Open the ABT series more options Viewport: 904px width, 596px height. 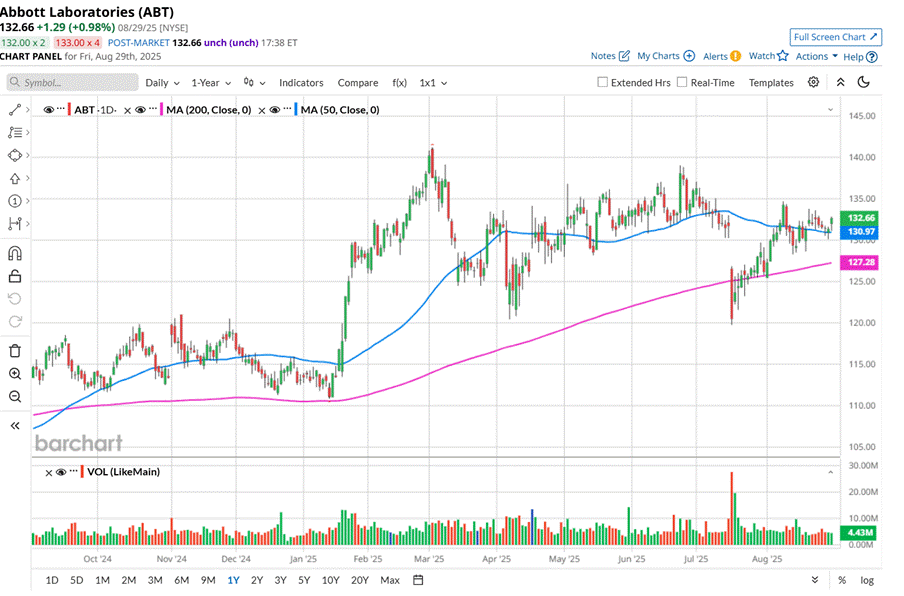click(61, 109)
